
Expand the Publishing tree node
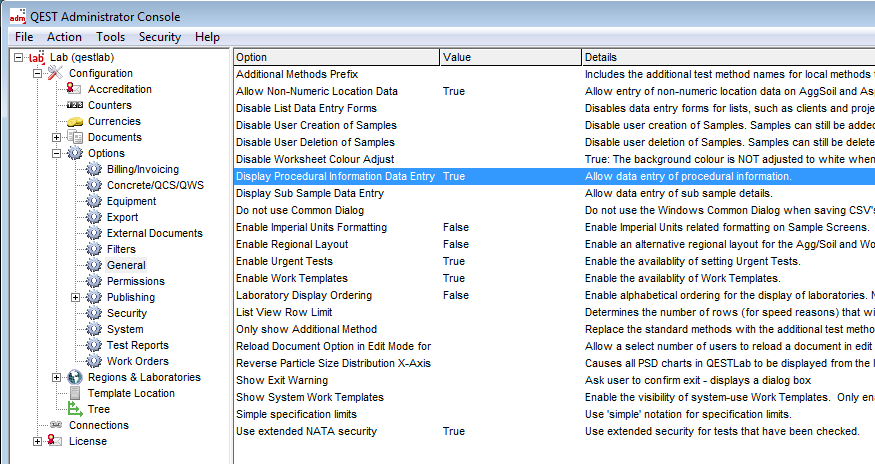coord(76,298)
